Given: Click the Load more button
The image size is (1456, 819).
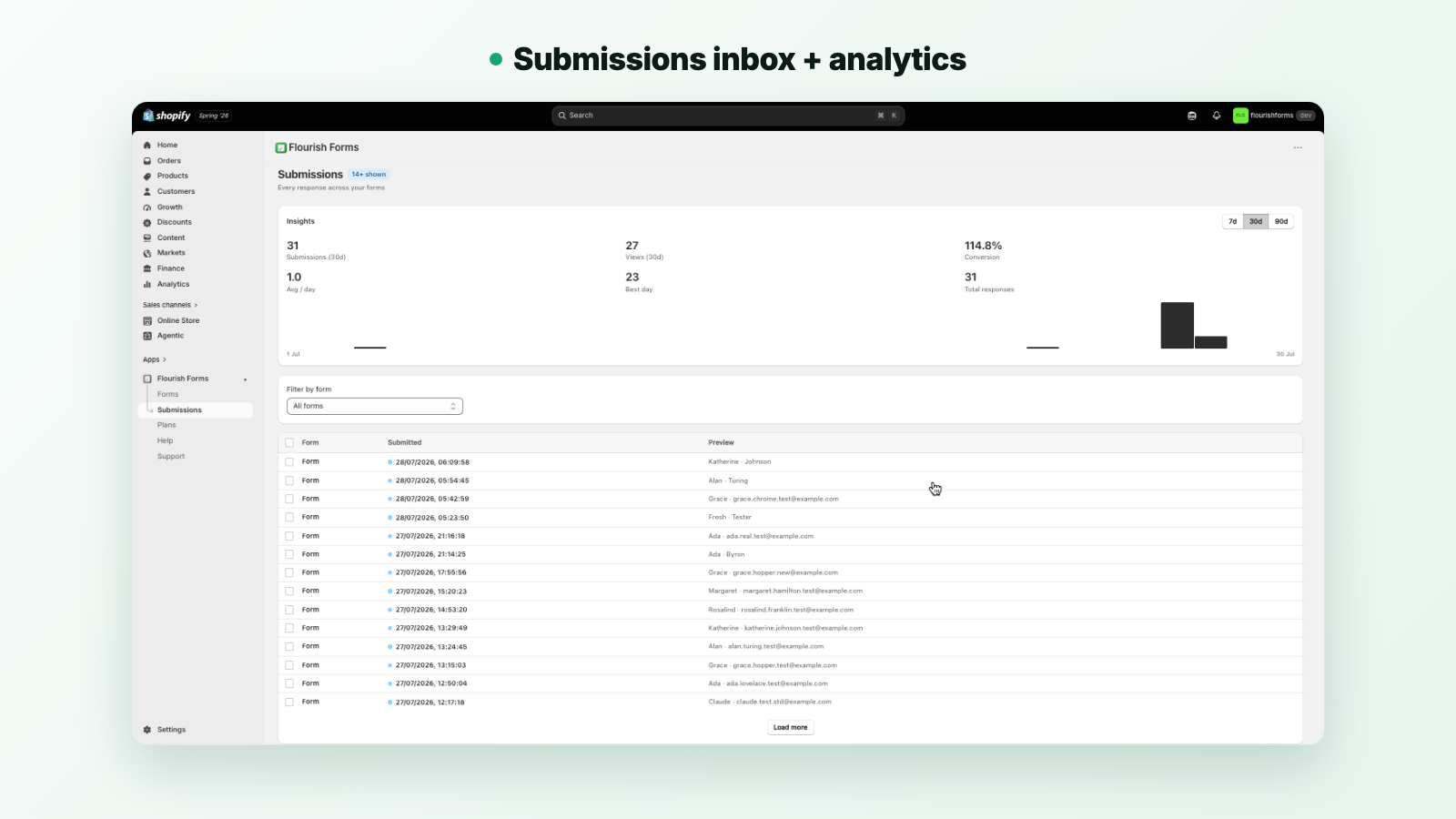Looking at the screenshot, I should (790, 727).
